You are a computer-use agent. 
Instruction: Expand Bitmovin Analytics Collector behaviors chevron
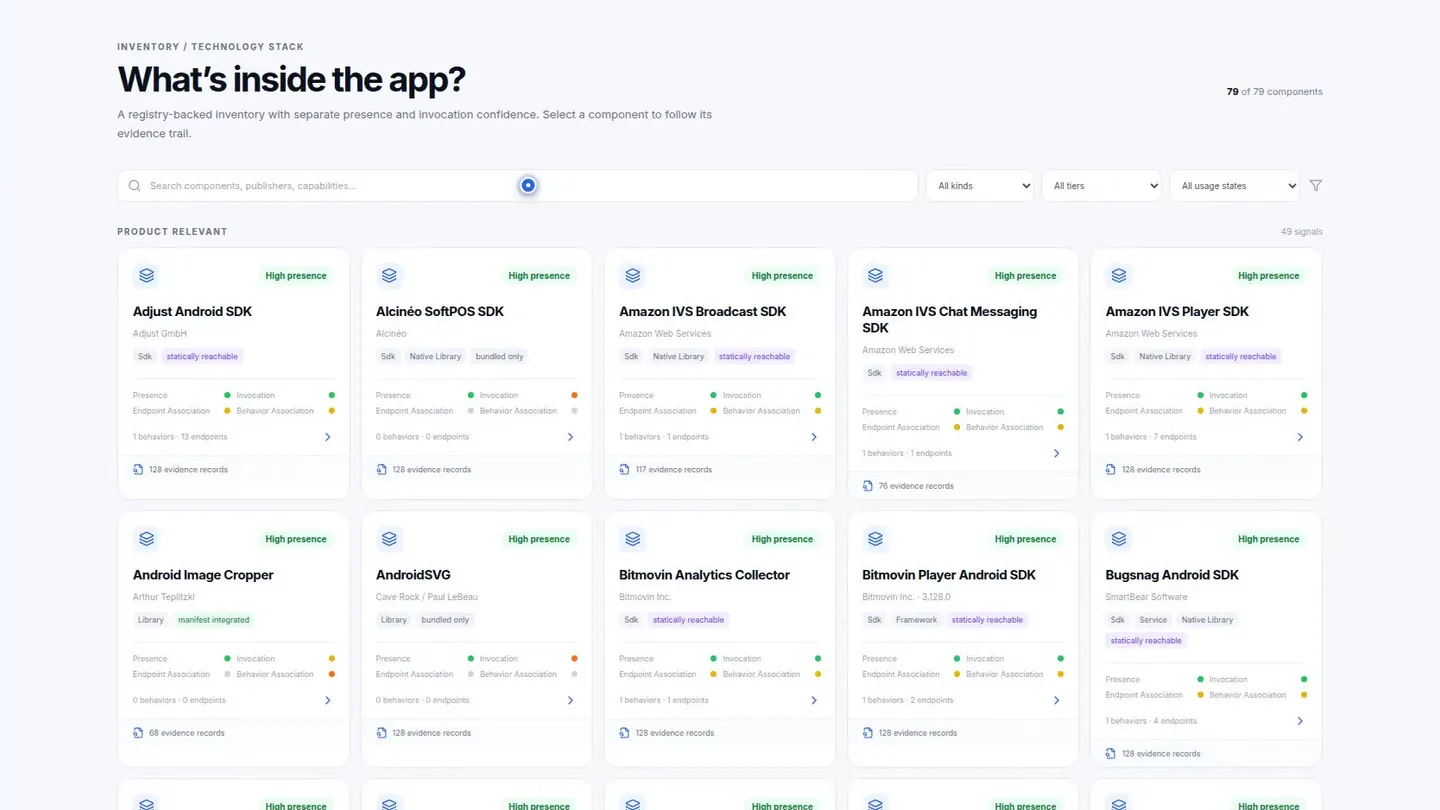click(813, 701)
